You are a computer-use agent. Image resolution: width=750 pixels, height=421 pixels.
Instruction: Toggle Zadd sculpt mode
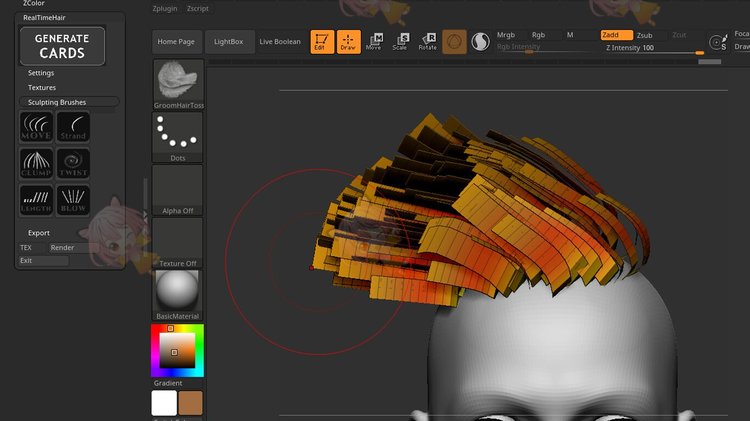(x=617, y=35)
